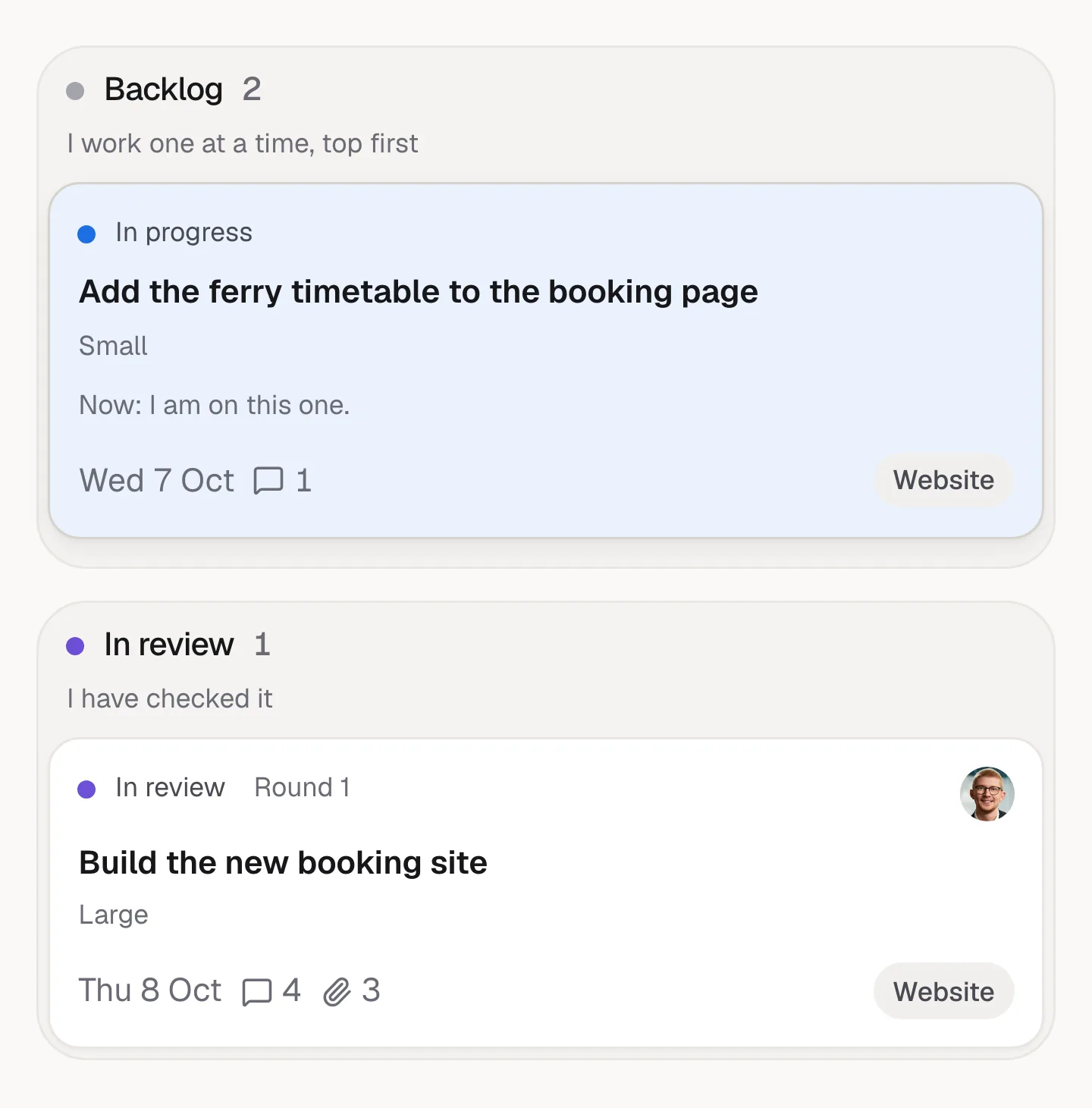Open comments on the ferry timetable card
Viewport: 1092px width, 1108px height.
tap(282, 481)
